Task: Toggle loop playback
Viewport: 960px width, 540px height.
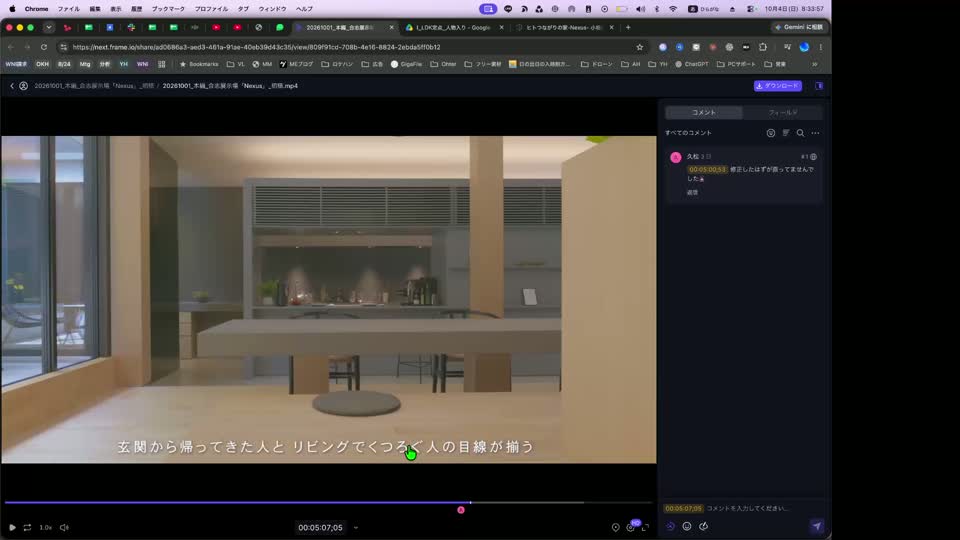Action: pos(28,527)
